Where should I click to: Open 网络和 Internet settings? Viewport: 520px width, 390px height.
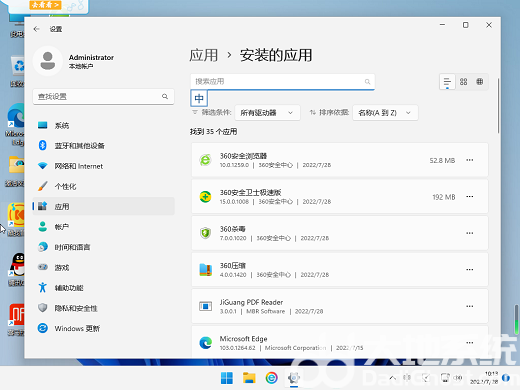104,166
